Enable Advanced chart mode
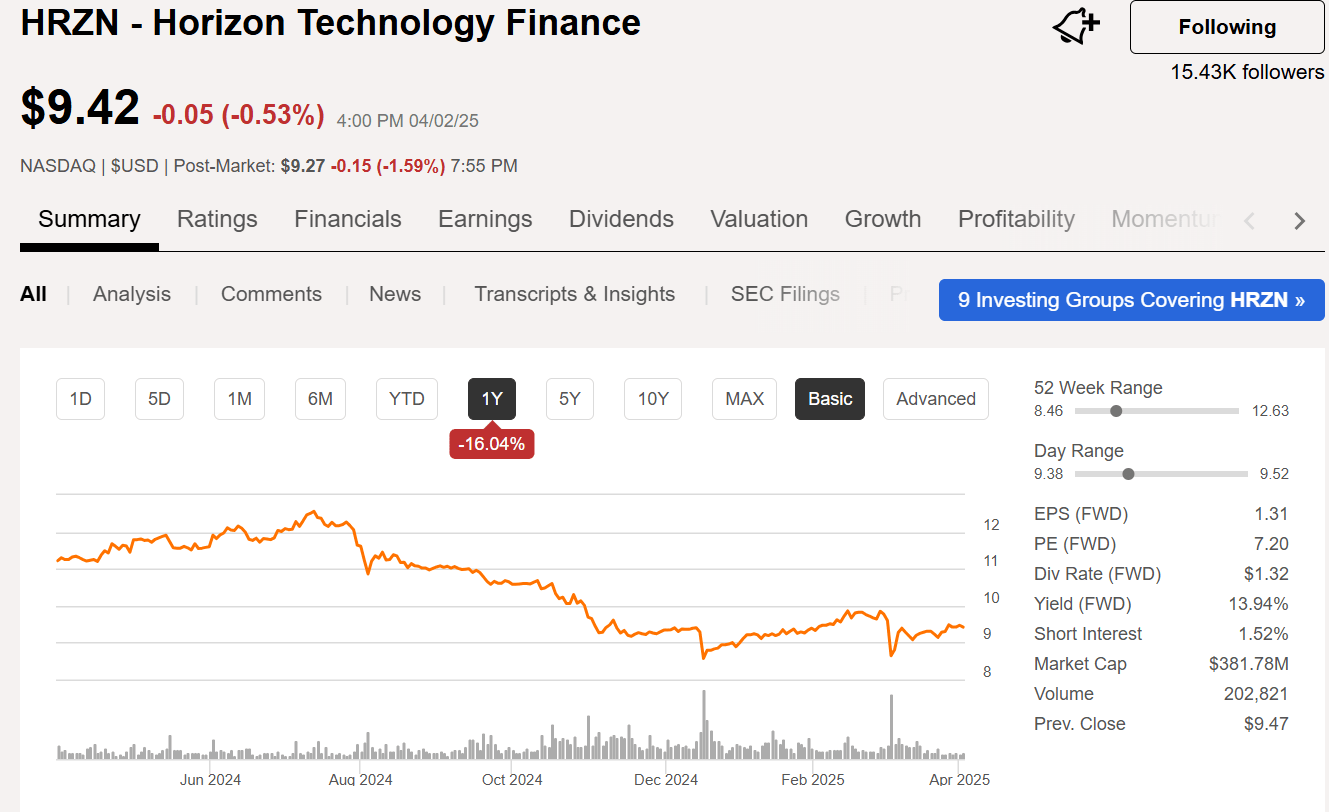The image size is (1329, 812). [x=935, y=398]
